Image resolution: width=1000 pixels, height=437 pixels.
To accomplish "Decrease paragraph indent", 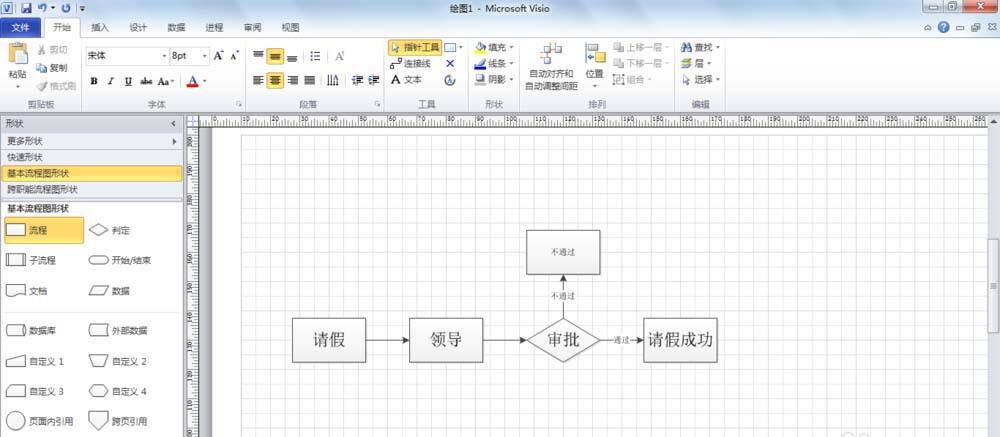I will pyautogui.click(x=357, y=80).
